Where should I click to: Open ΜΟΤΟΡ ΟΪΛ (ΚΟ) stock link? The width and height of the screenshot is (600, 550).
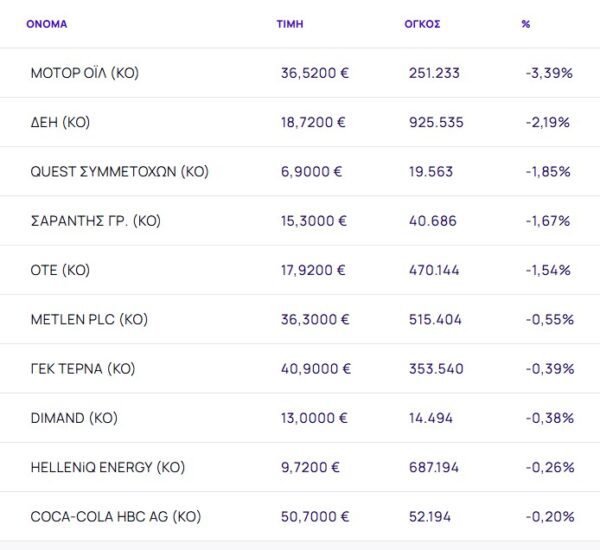[x=86, y=73]
